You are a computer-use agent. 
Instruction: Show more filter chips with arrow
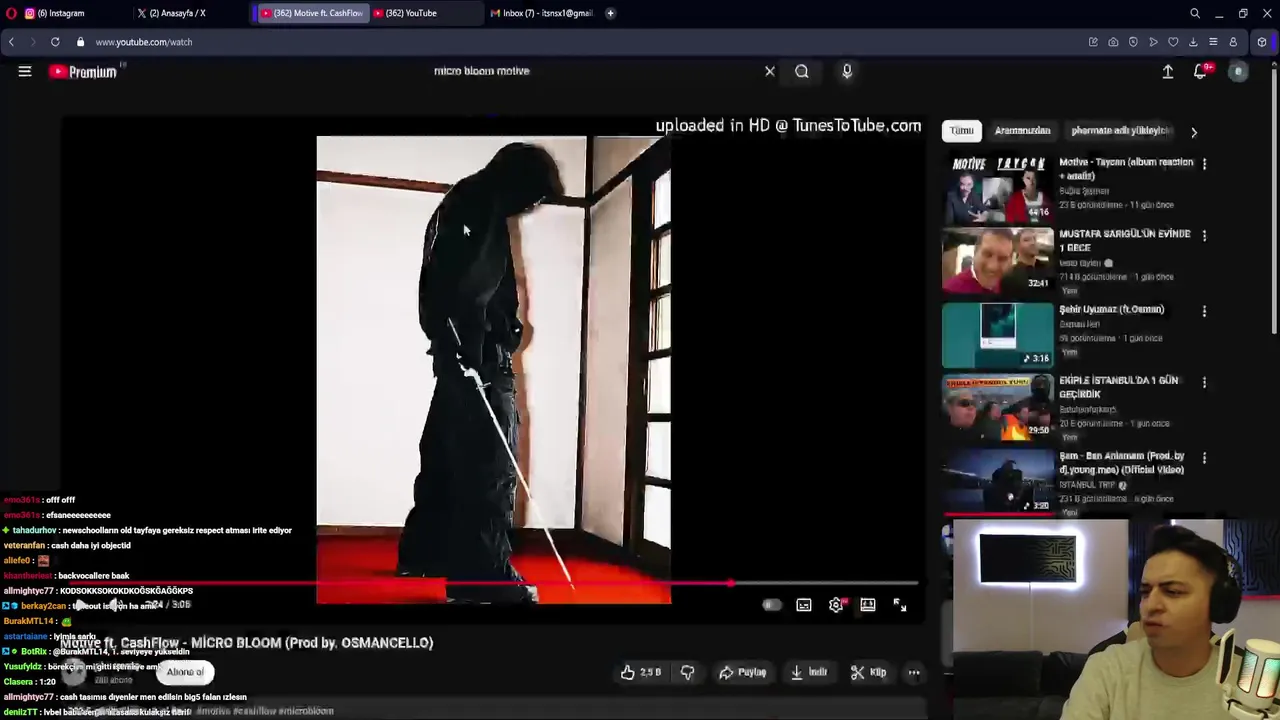click(1193, 131)
